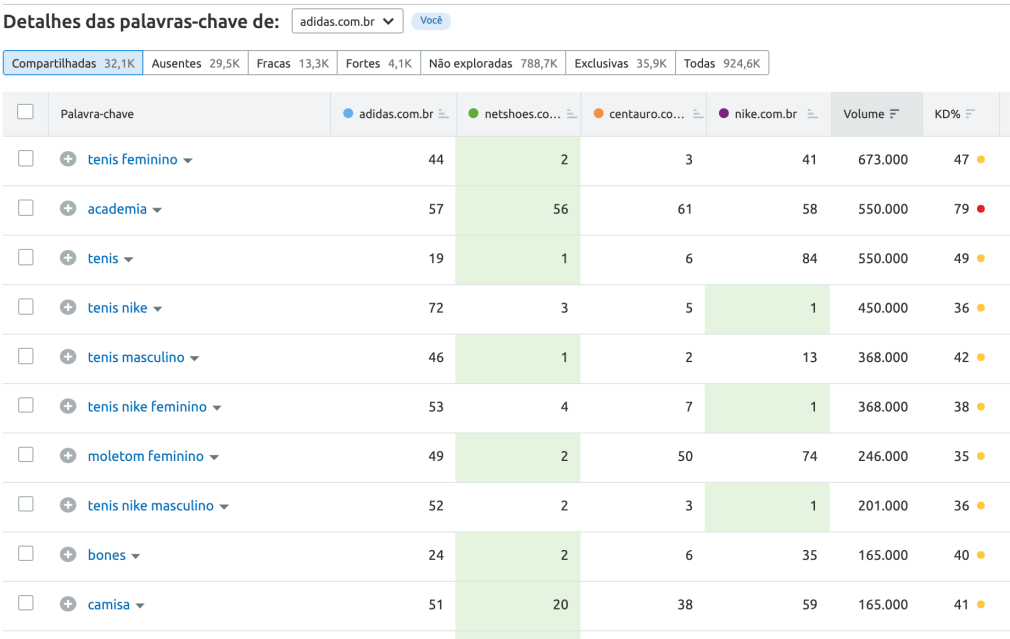Check the 'tenis feminino' row checkbox
The height and width of the screenshot is (639, 1010).
pos(26,158)
